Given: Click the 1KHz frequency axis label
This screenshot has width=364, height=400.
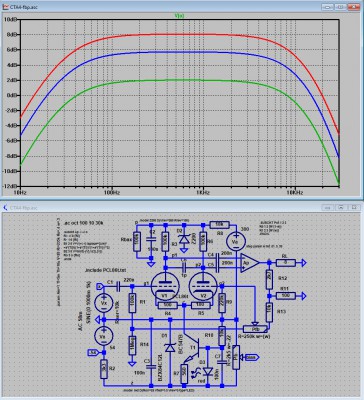Looking at the screenshot, I should point(203,192).
